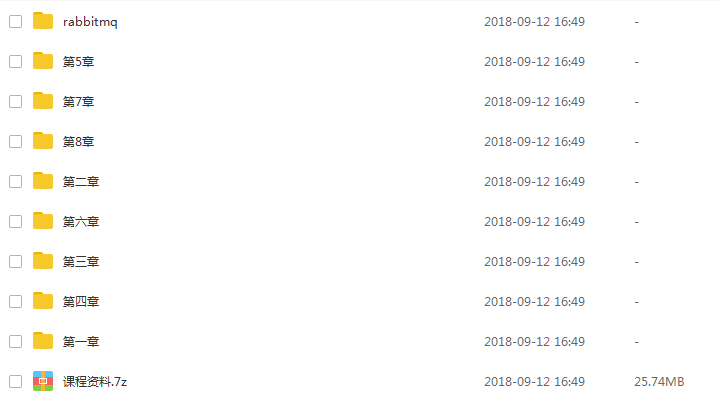Click the 第5章 folder icon

43,61
